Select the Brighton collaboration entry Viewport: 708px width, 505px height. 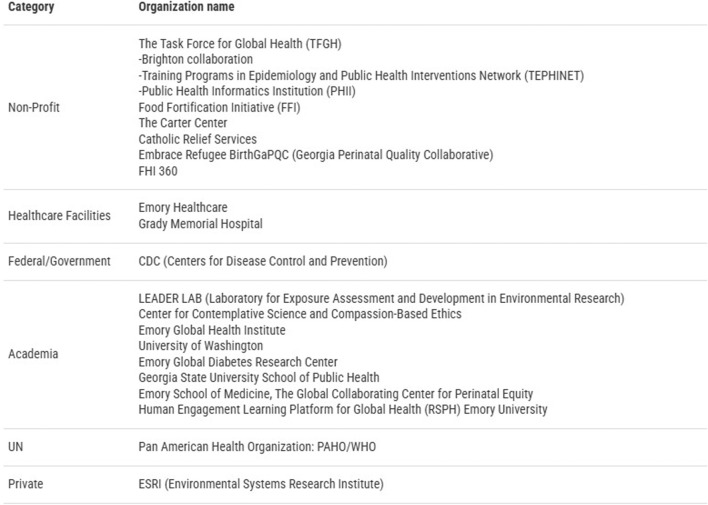[196, 60]
